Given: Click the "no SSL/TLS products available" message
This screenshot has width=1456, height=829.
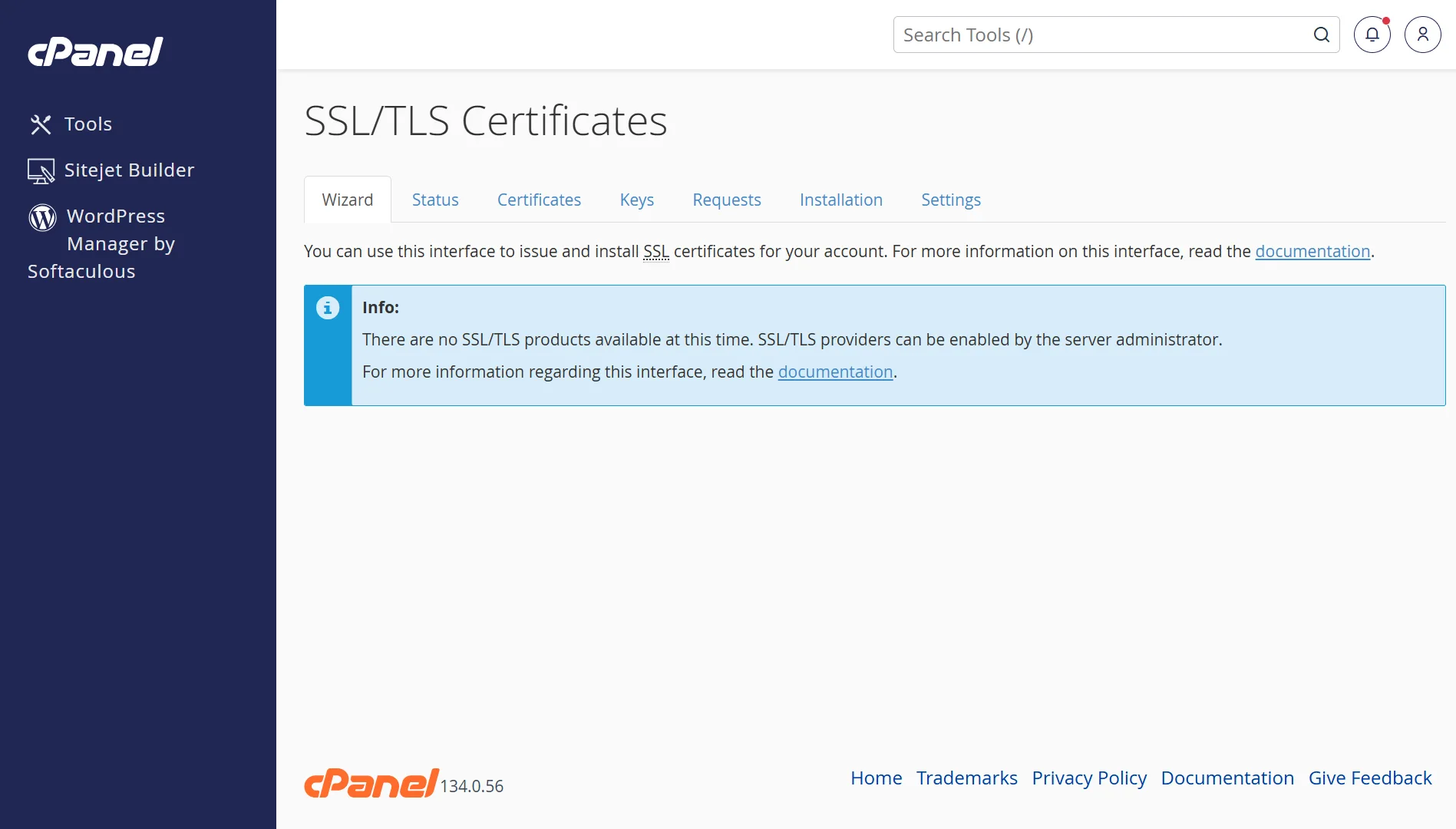Looking at the screenshot, I should 792,340.
